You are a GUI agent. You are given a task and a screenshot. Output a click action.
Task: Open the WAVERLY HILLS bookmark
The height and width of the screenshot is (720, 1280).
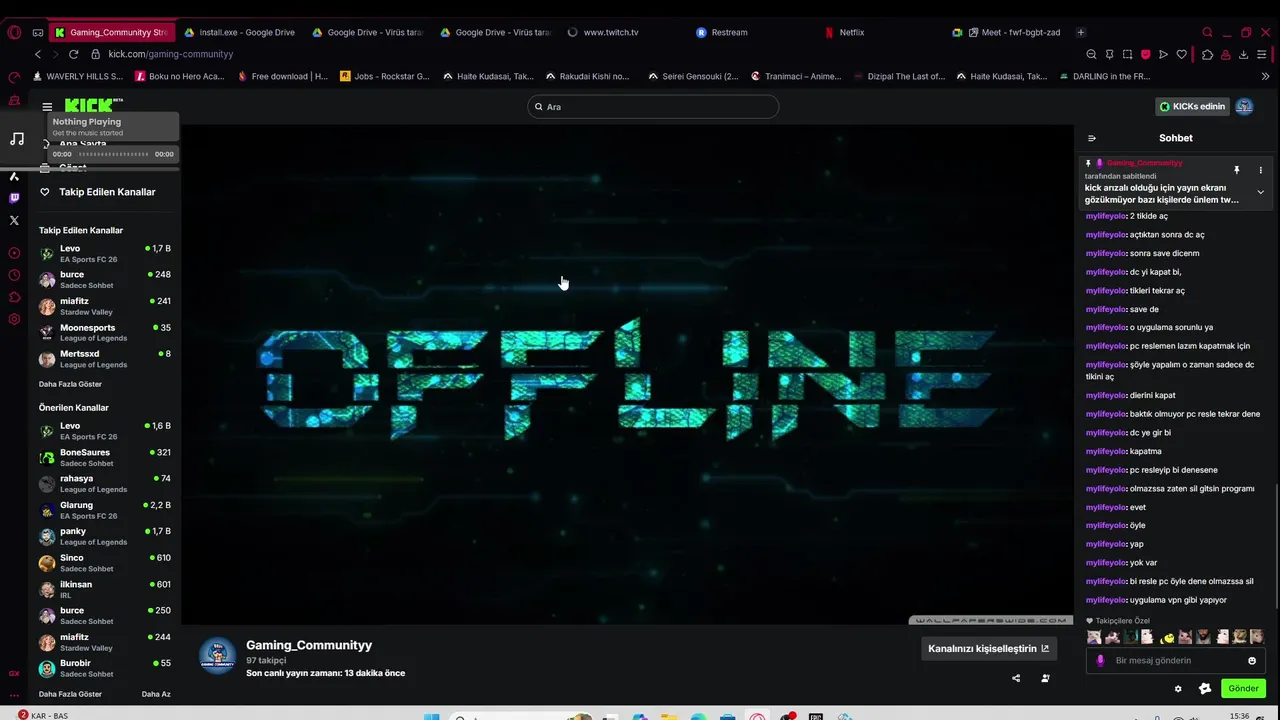(x=77, y=76)
